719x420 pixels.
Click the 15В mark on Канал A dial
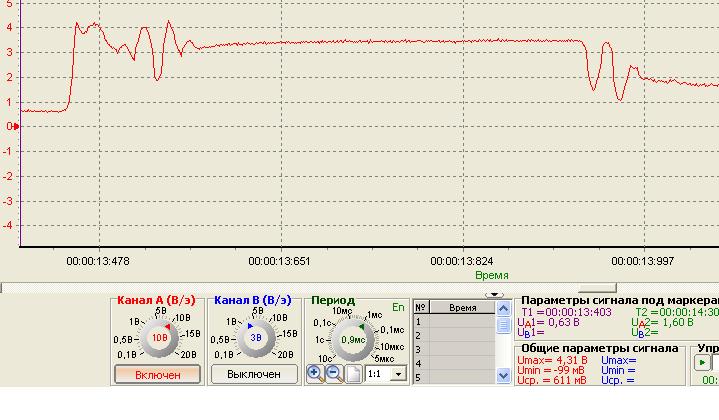[193, 334]
